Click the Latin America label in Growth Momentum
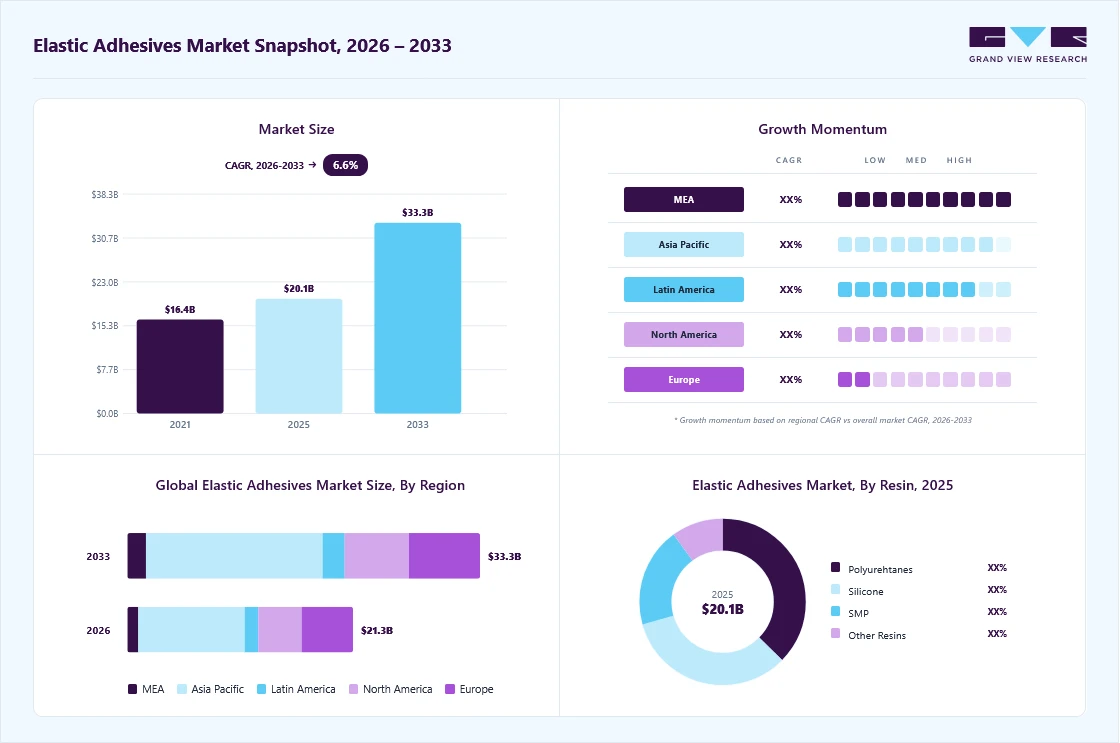The height and width of the screenshot is (743, 1120). [684, 289]
